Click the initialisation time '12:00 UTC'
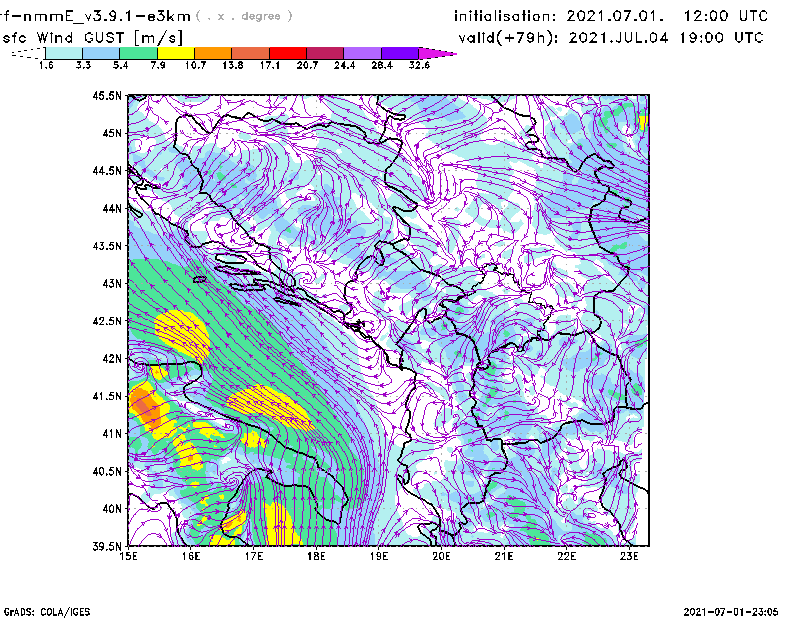Screen dimensions: 800x618 [x=726, y=16]
